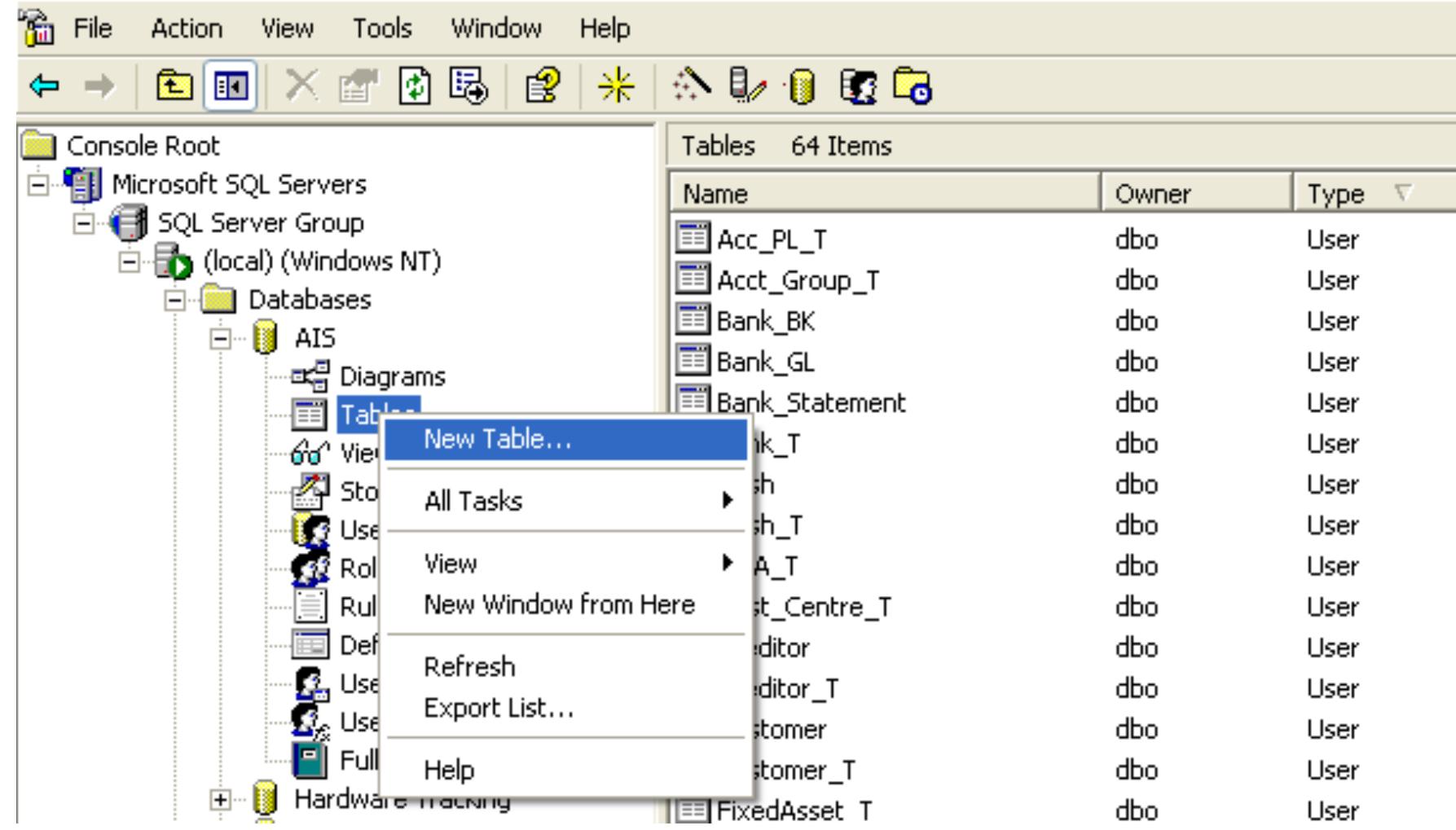Click the Forward arrow toolbar icon
This screenshot has height=830, width=1456.
coord(99,86)
